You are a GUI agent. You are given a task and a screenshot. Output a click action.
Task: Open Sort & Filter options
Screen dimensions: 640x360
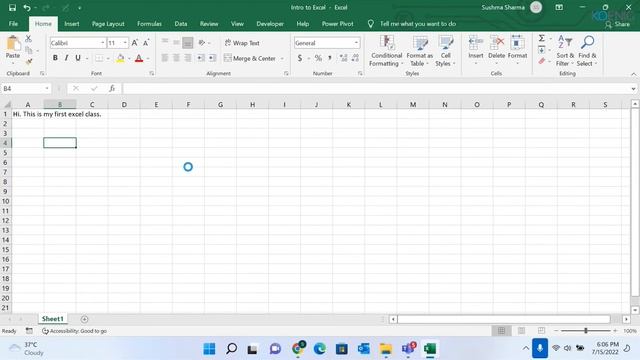click(x=565, y=51)
